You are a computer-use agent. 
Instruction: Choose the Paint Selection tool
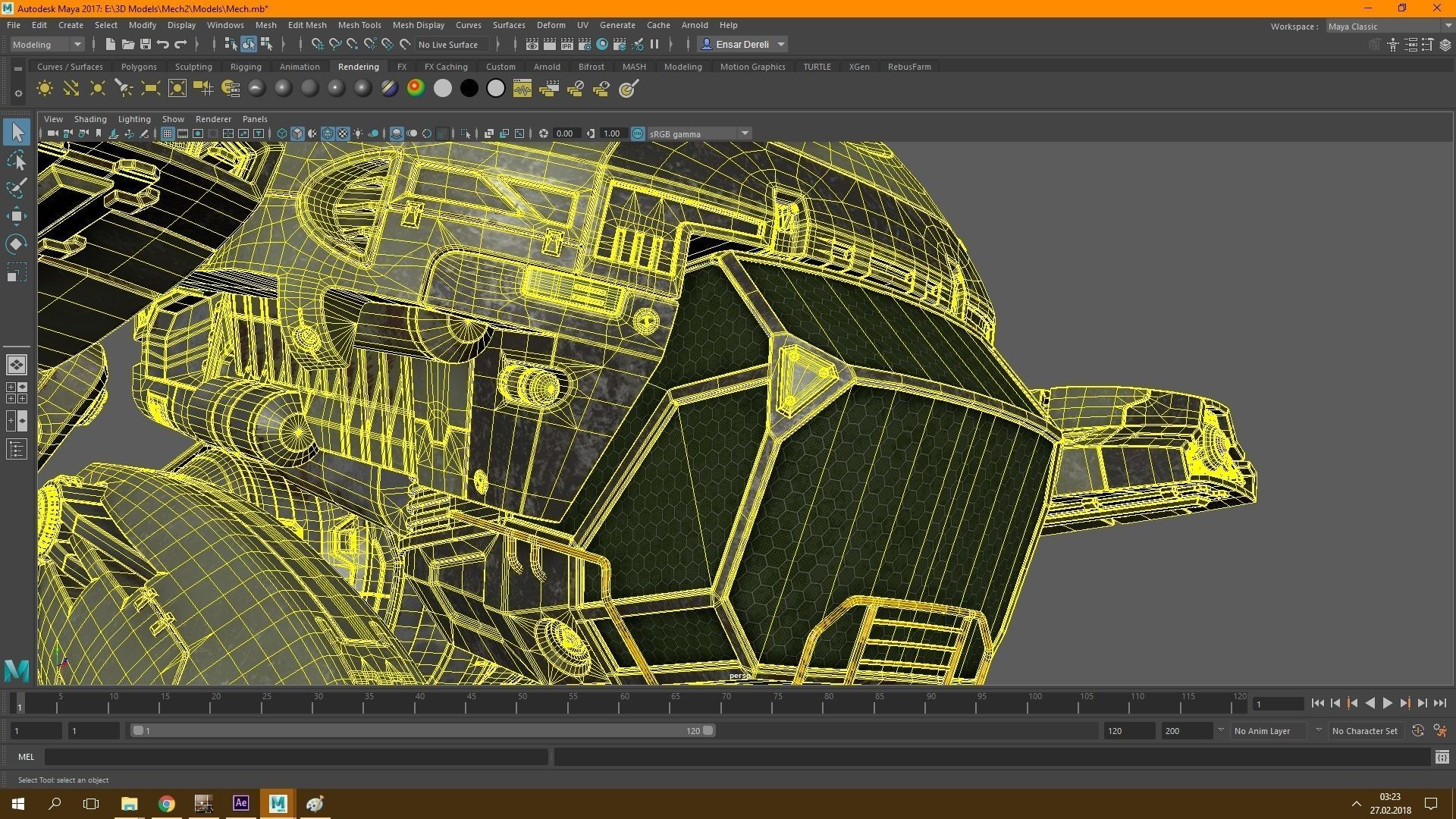[17, 188]
